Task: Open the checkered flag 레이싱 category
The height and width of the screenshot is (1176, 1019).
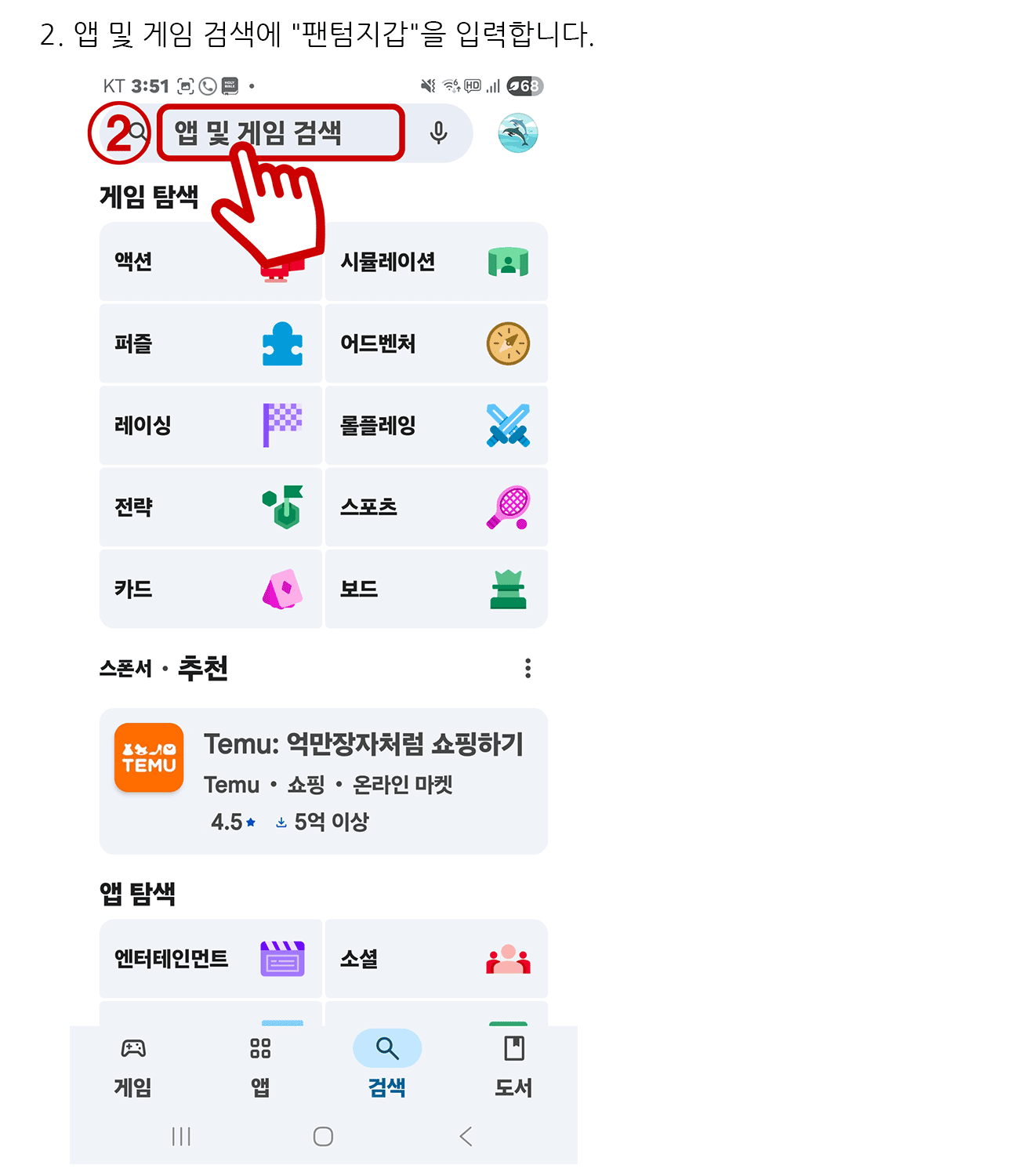Action: click(x=211, y=425)
